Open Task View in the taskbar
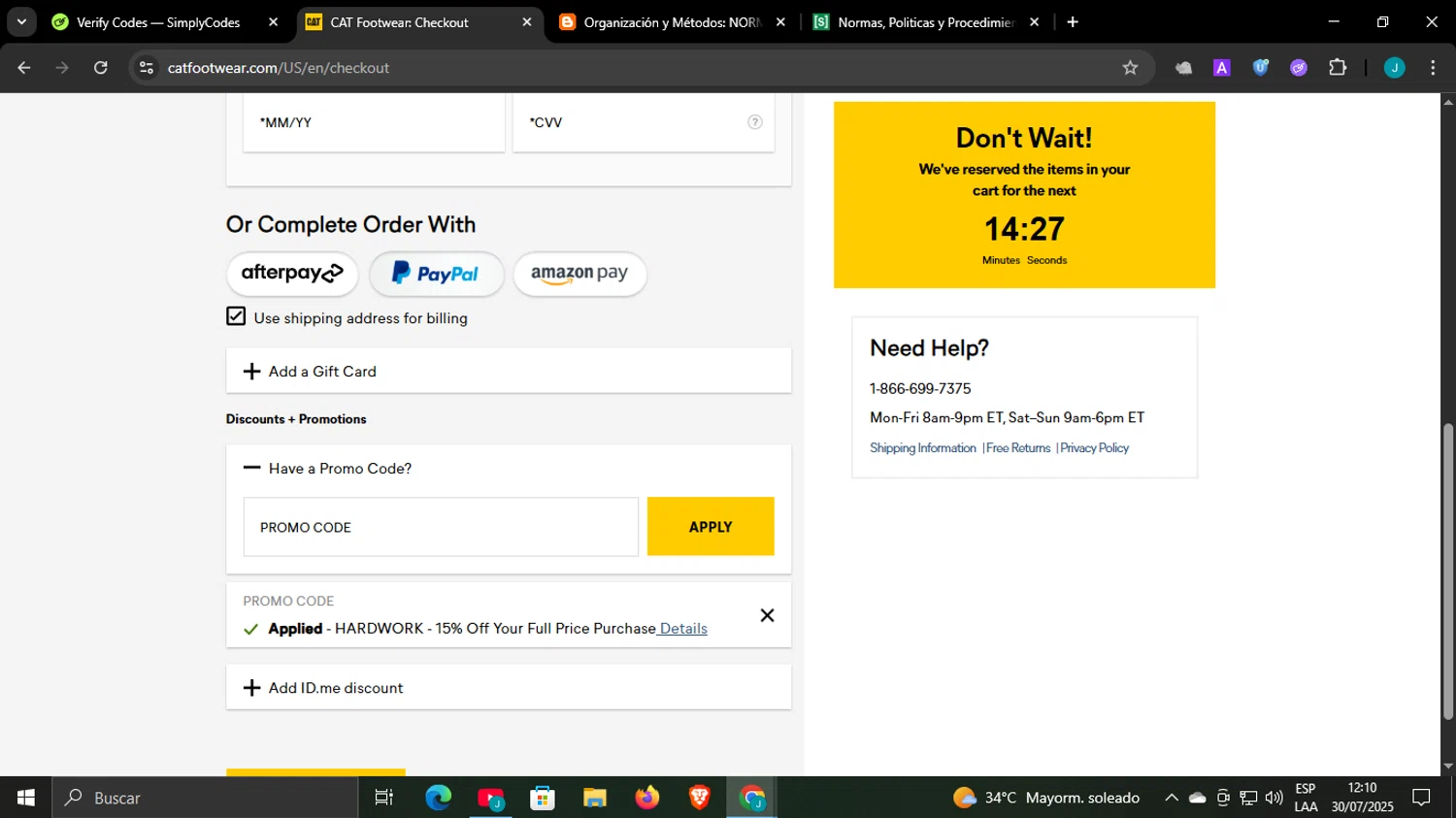 click(384, 798)
